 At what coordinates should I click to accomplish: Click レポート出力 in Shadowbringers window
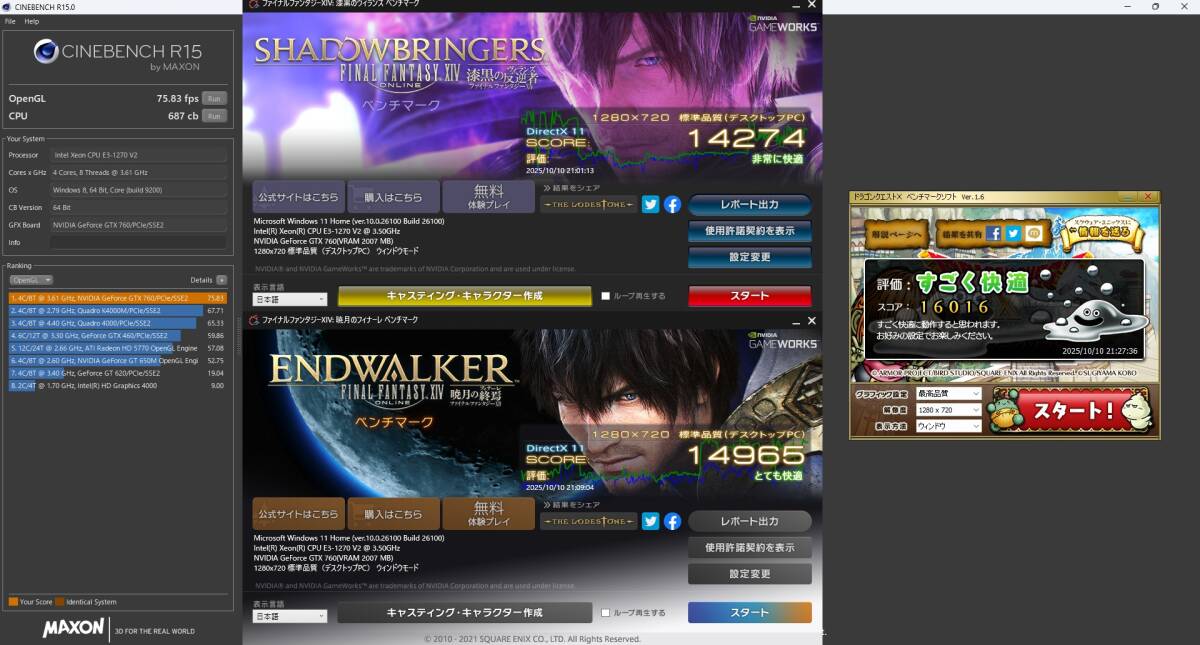(x=749, y=204)
